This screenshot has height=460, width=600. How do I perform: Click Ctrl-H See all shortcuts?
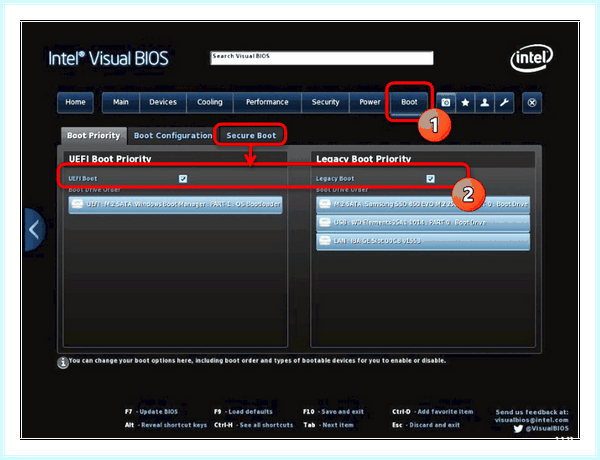(x=253, y=425)
